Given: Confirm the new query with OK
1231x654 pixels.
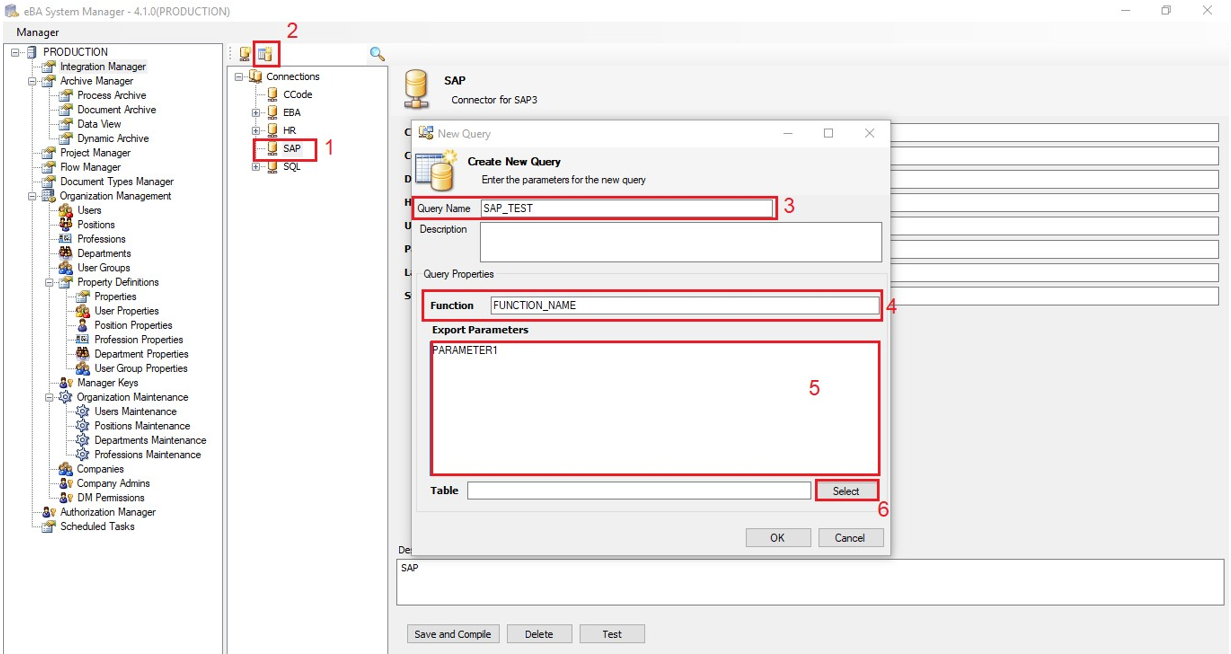Looking at the screenshot, I should [777, 538].
